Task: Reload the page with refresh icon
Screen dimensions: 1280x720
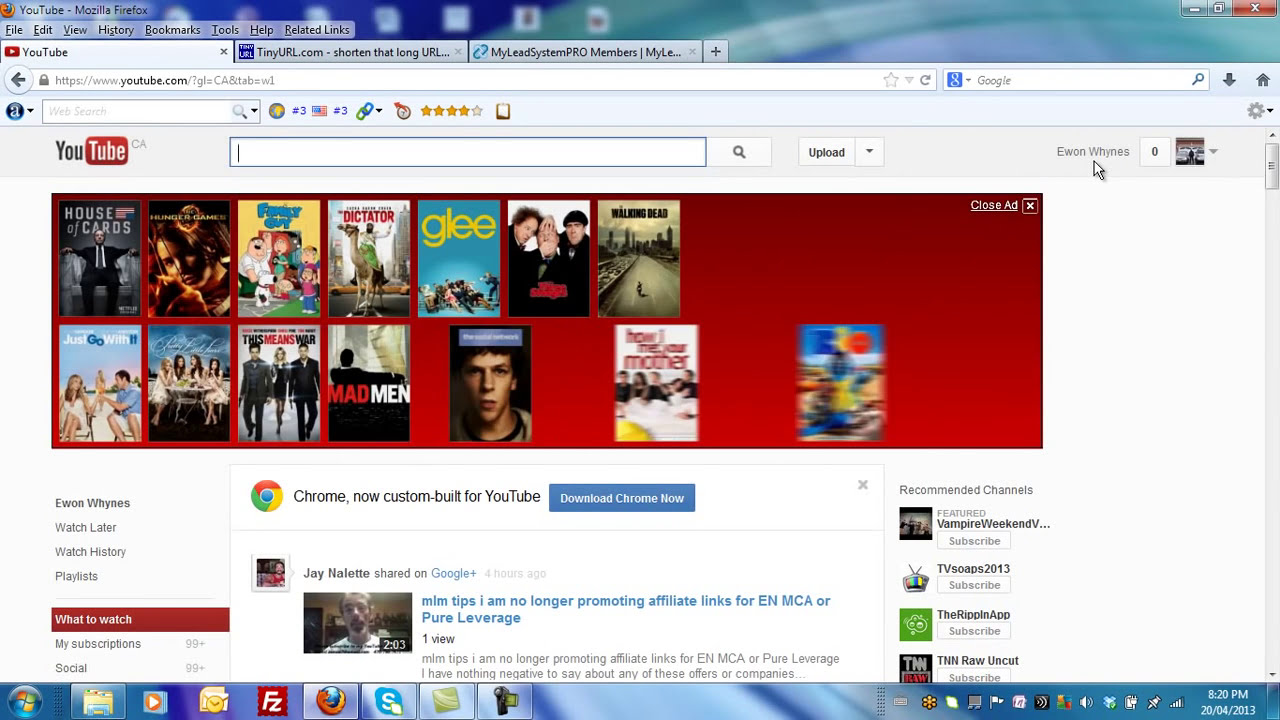Action: 925,80
